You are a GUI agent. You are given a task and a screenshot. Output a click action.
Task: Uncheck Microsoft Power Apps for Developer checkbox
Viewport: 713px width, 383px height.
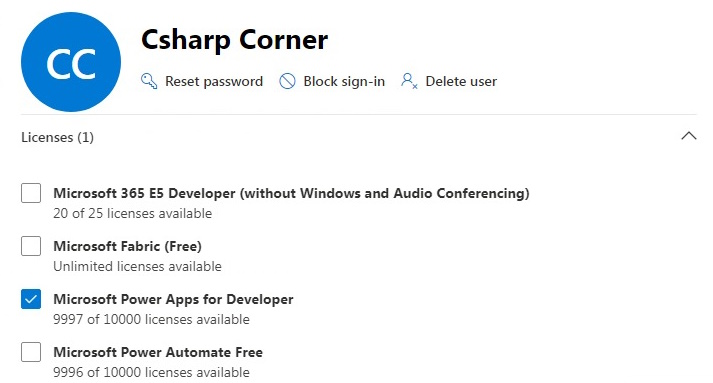click(x=31, y=299)
